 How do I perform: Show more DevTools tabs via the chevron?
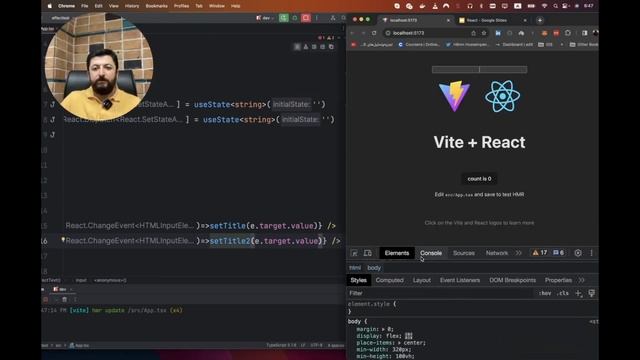click(x=518, y=253)
